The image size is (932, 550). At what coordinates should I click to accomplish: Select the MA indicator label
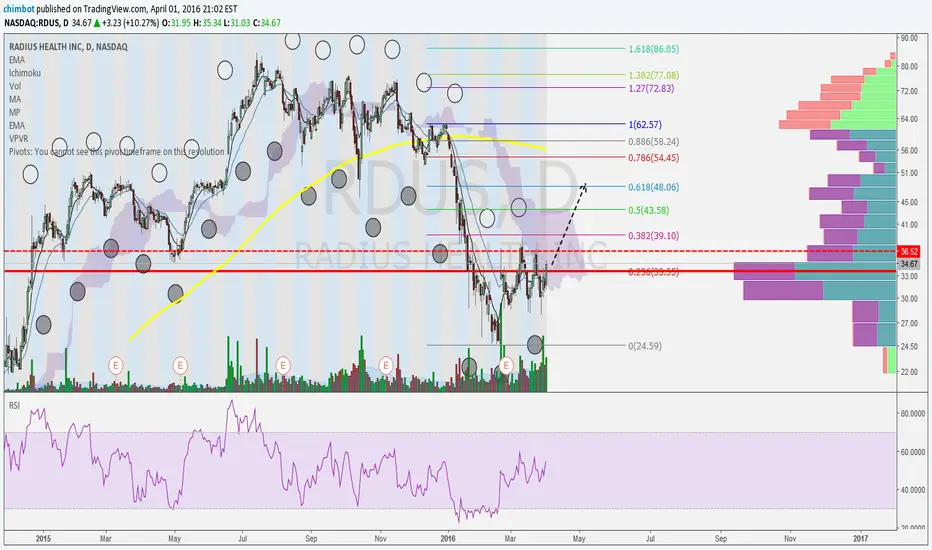click(15, 99)
